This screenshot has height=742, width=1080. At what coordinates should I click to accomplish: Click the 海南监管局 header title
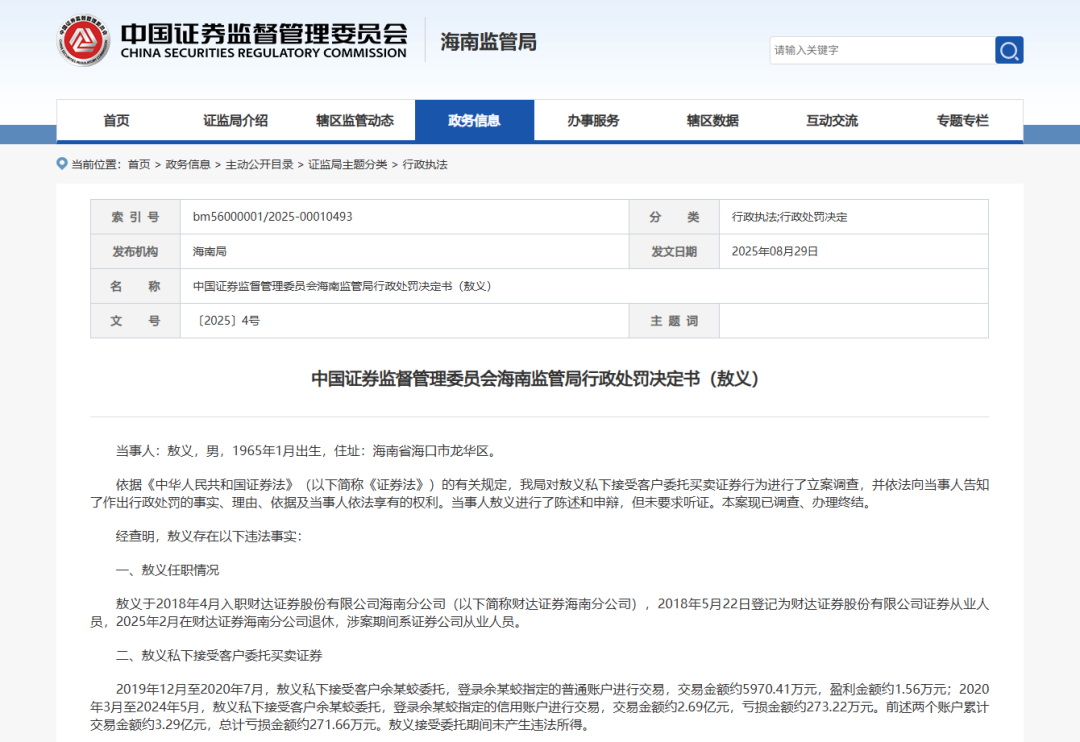pyautogui.click(x=488, y=42)
